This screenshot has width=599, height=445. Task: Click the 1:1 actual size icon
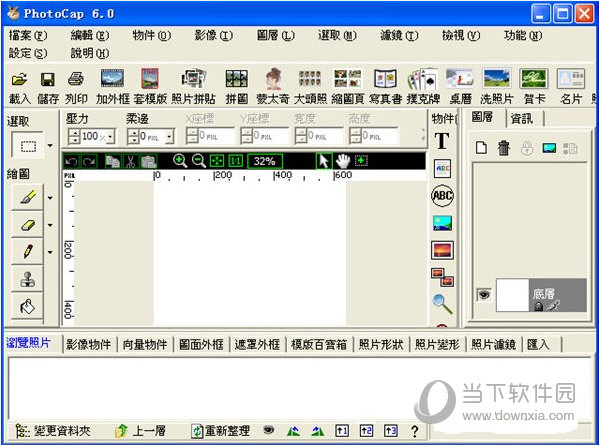click(x=235, y=161)
